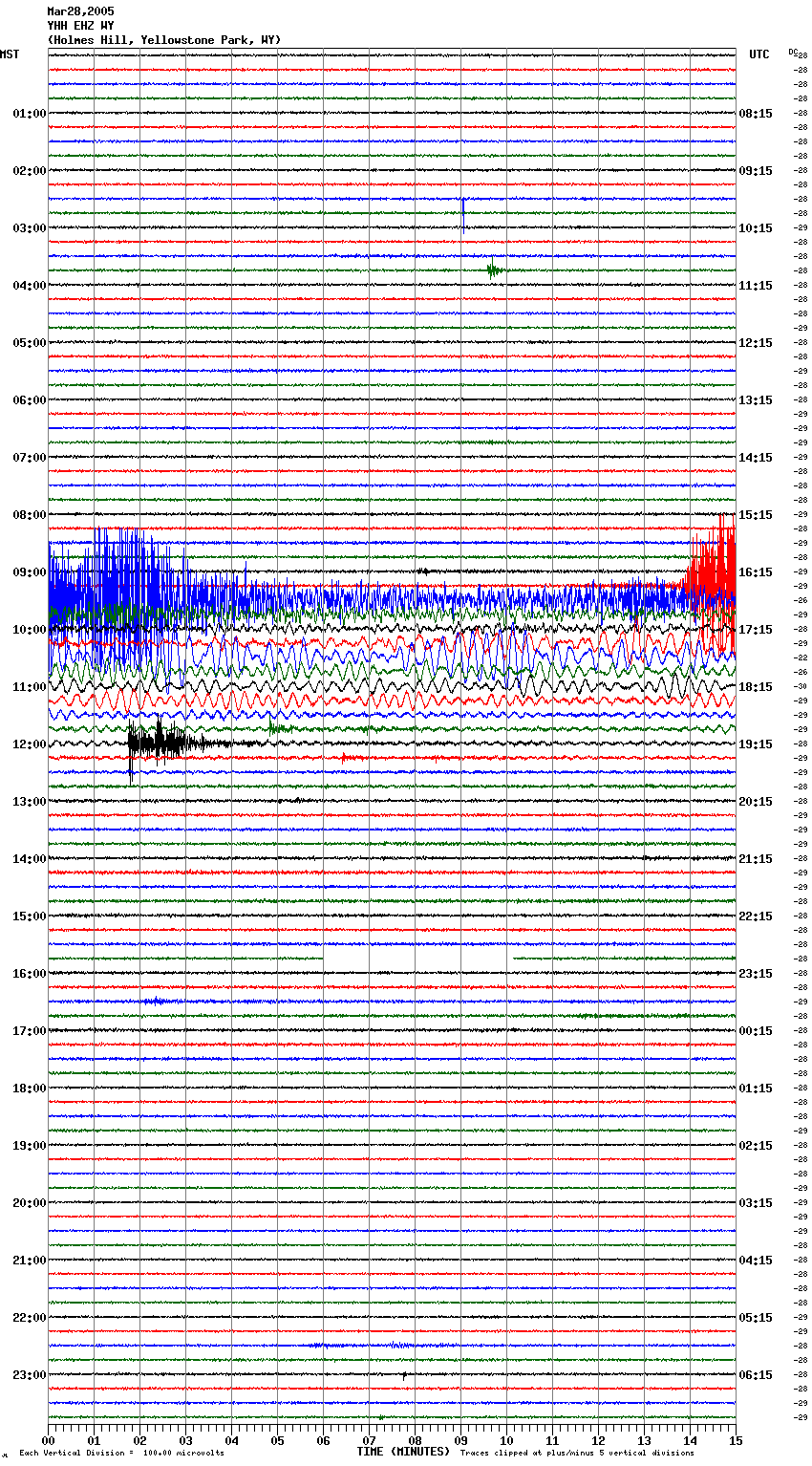Select the "19:15" UTC time label

click(x=756, y=744)
